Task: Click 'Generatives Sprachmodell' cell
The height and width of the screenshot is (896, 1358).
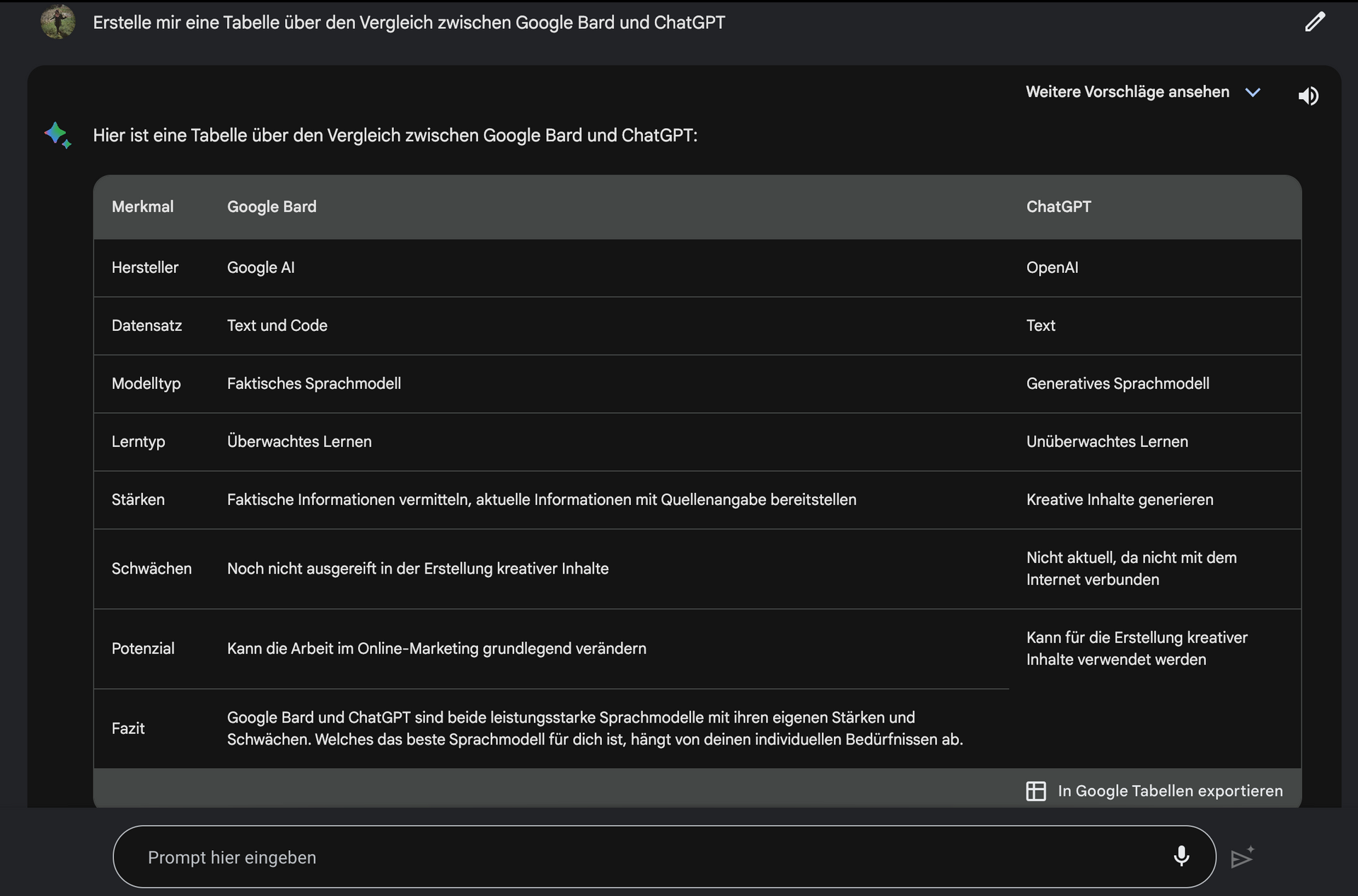Action: [x=1118, y=383]
